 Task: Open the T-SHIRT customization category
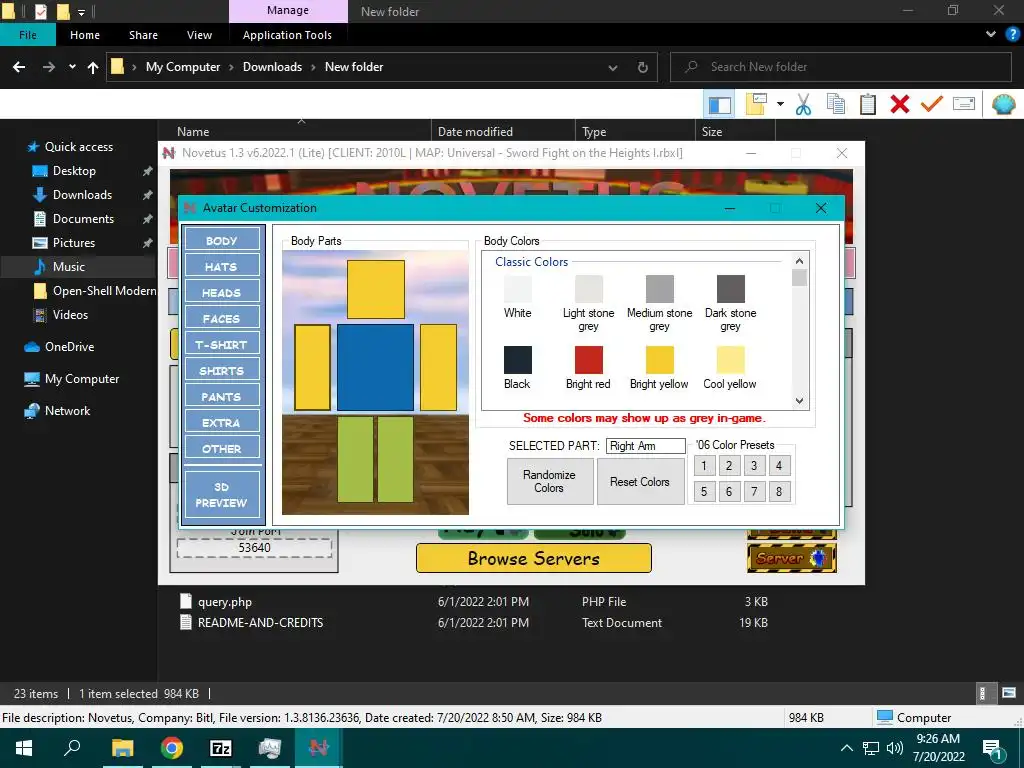[222, 344]
